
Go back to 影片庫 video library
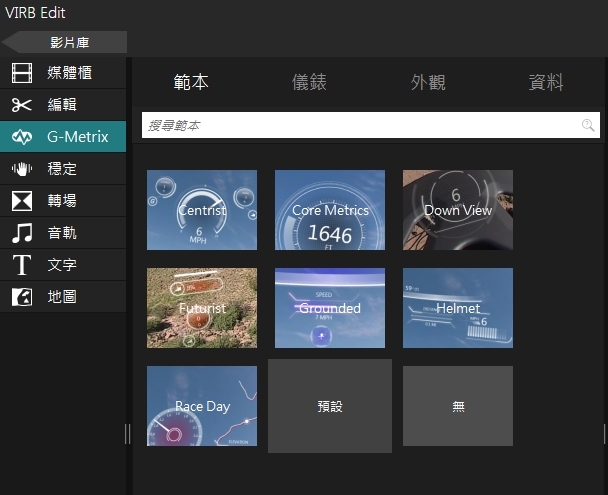[x=64, y=42]
